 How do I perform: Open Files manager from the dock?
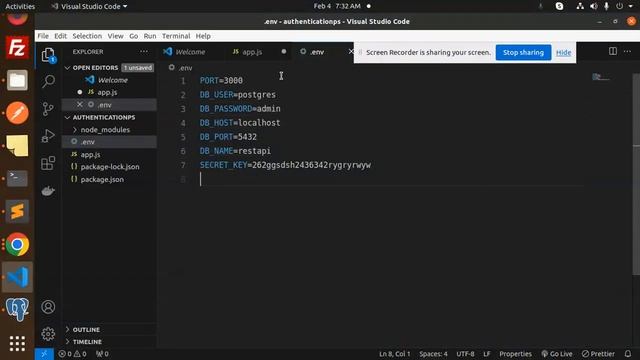pyautogui.click(x=17, y=80)
